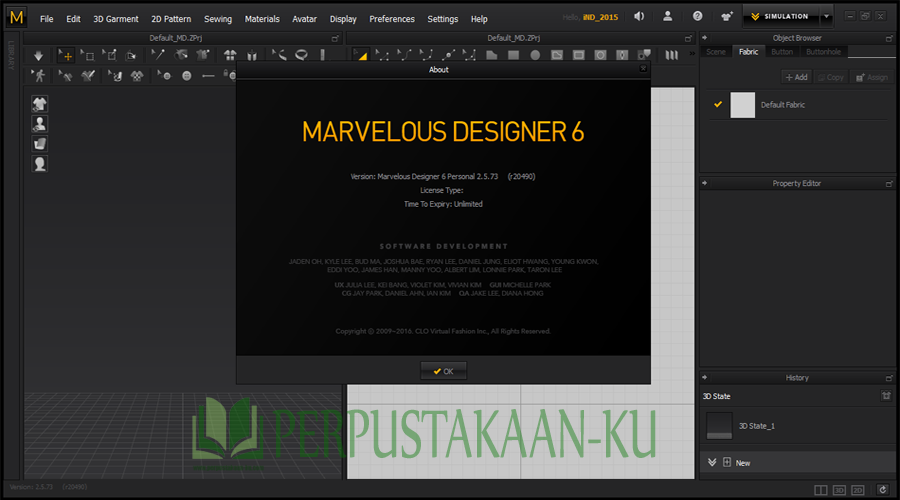Select the Edit Pattern yellow triangle tool
Viewport: 900px width, 500px height.
(x=360, y=55)
